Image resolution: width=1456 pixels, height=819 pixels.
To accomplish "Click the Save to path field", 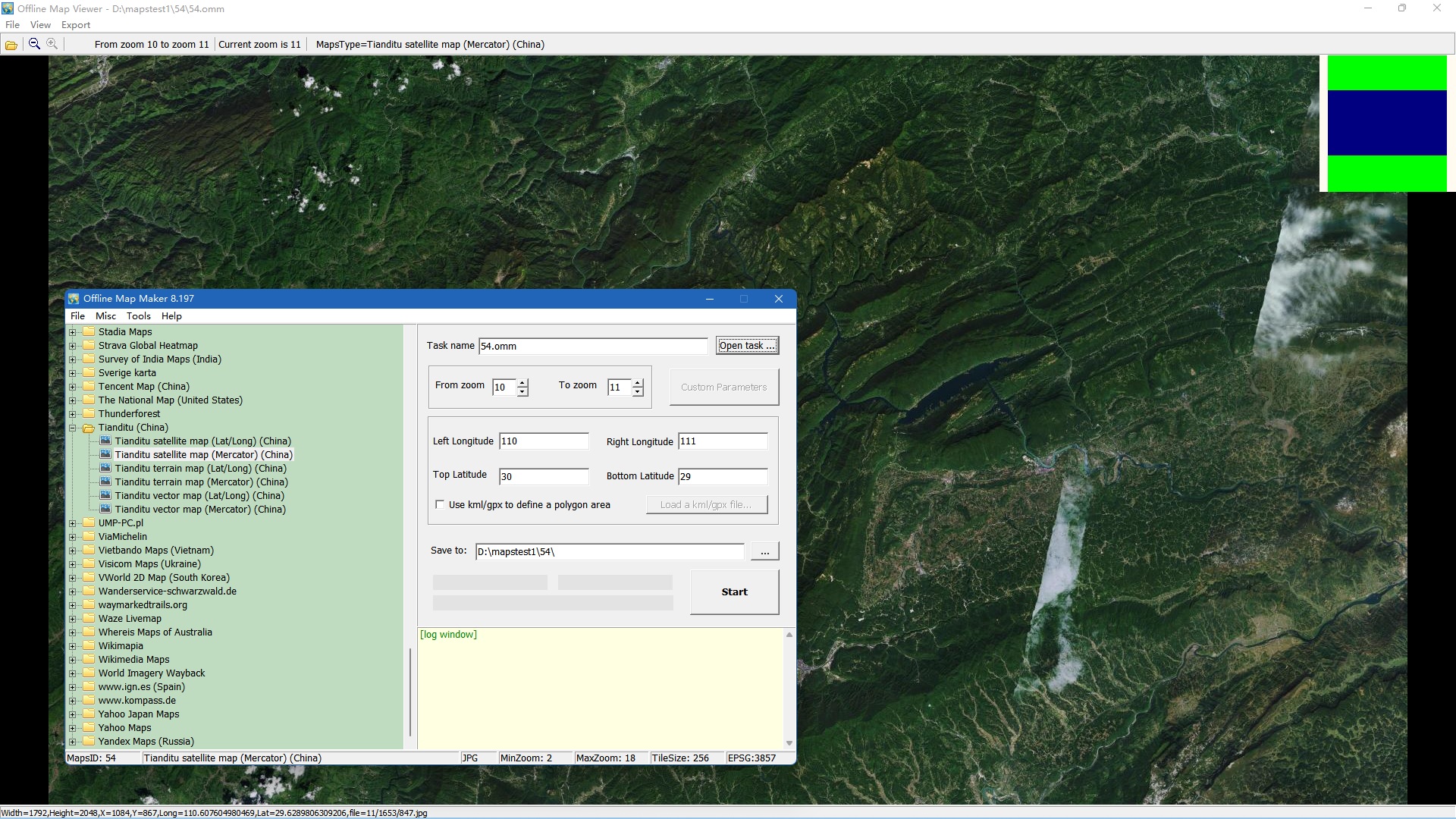I will coord(610,551).
